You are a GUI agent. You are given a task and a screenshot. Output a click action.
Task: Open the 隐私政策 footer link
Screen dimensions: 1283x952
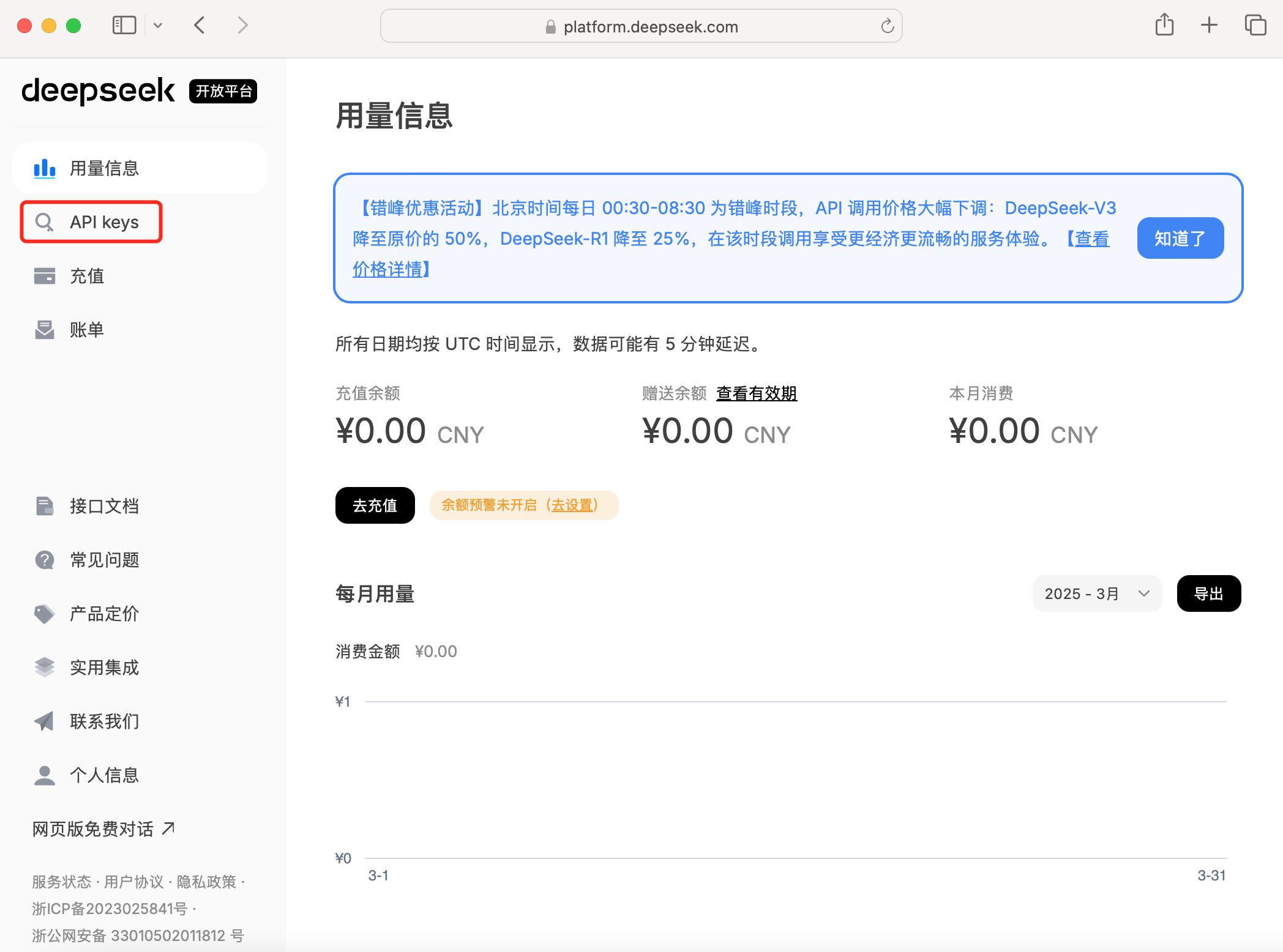[x=206, y=882]
